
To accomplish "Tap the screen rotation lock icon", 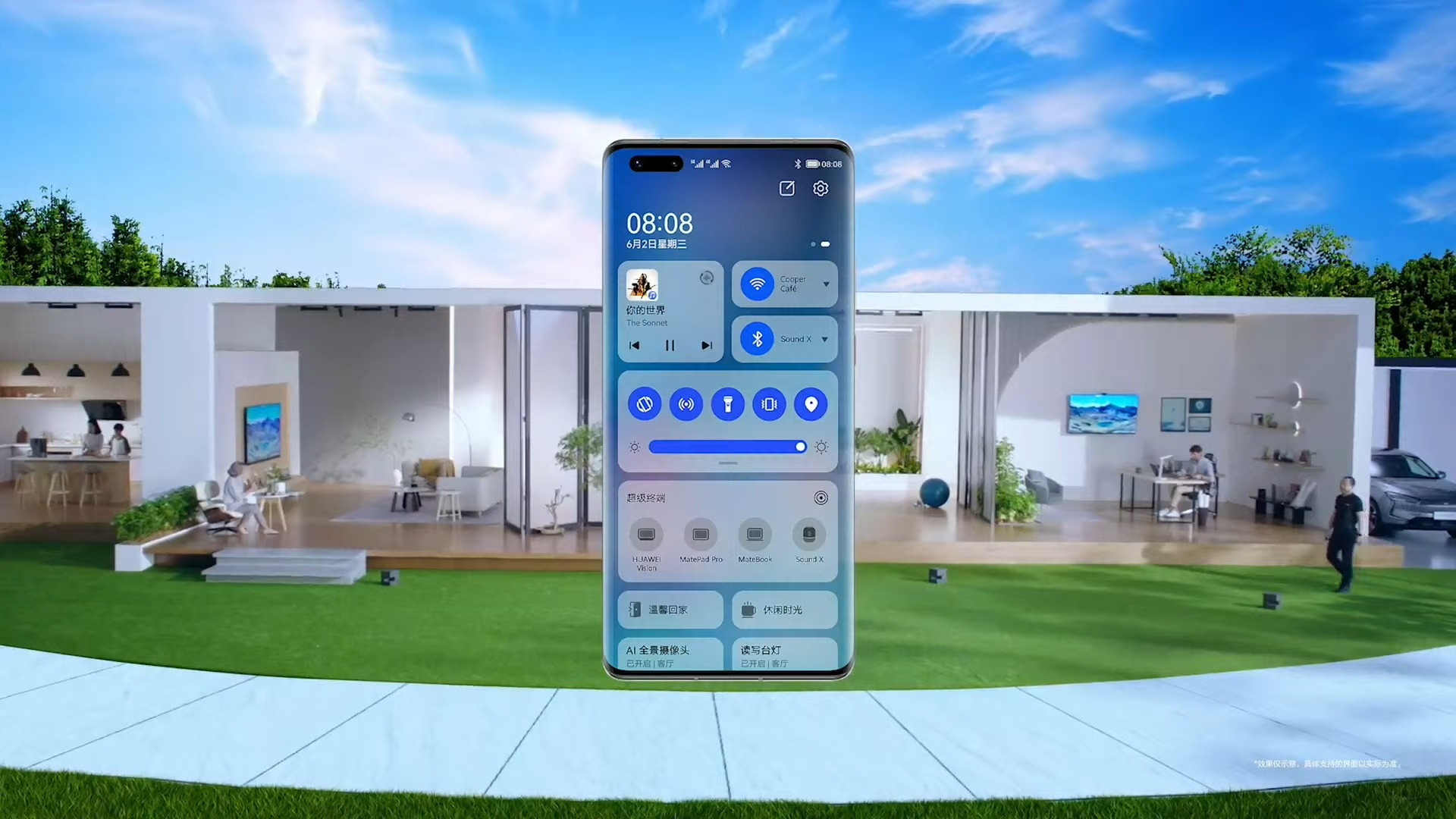I will (644, 403).
